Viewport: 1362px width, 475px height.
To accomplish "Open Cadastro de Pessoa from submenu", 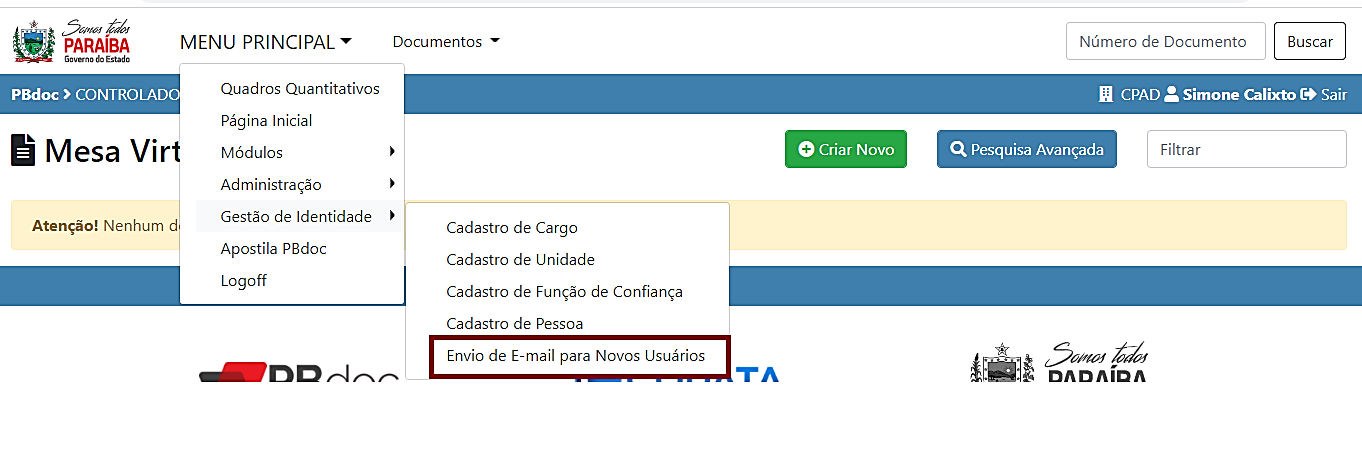I will pos(514,324).
